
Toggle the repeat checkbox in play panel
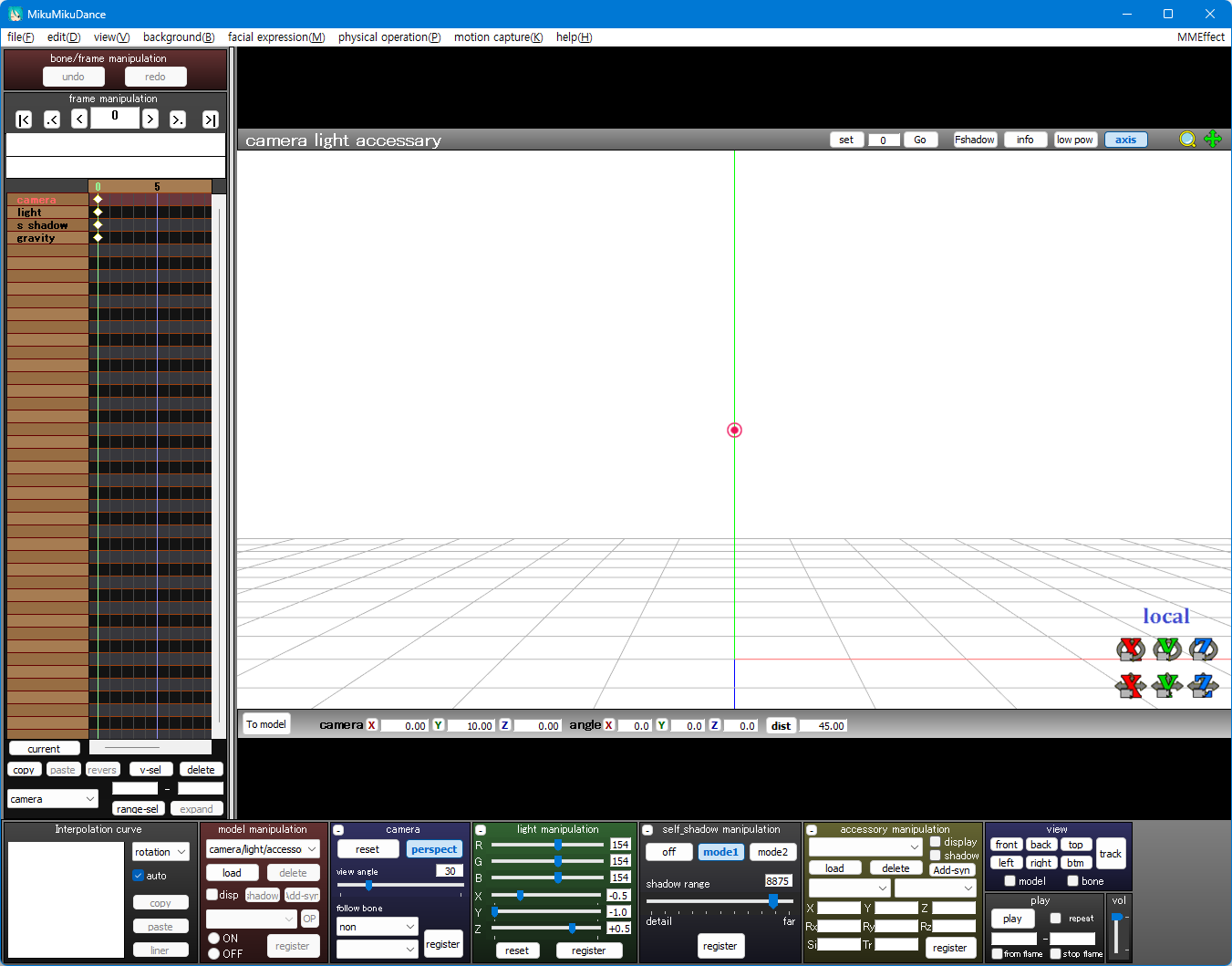point(1055,918)
